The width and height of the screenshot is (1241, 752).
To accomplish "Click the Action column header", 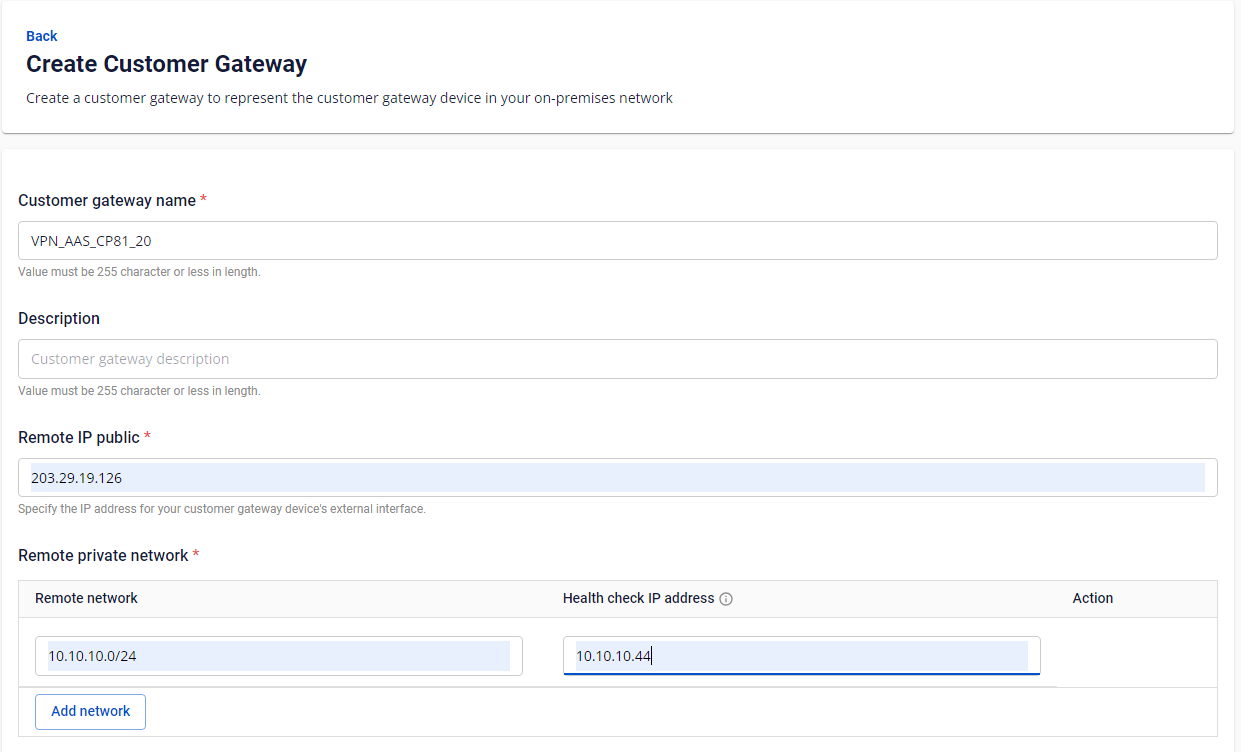I will point(1093,598).
